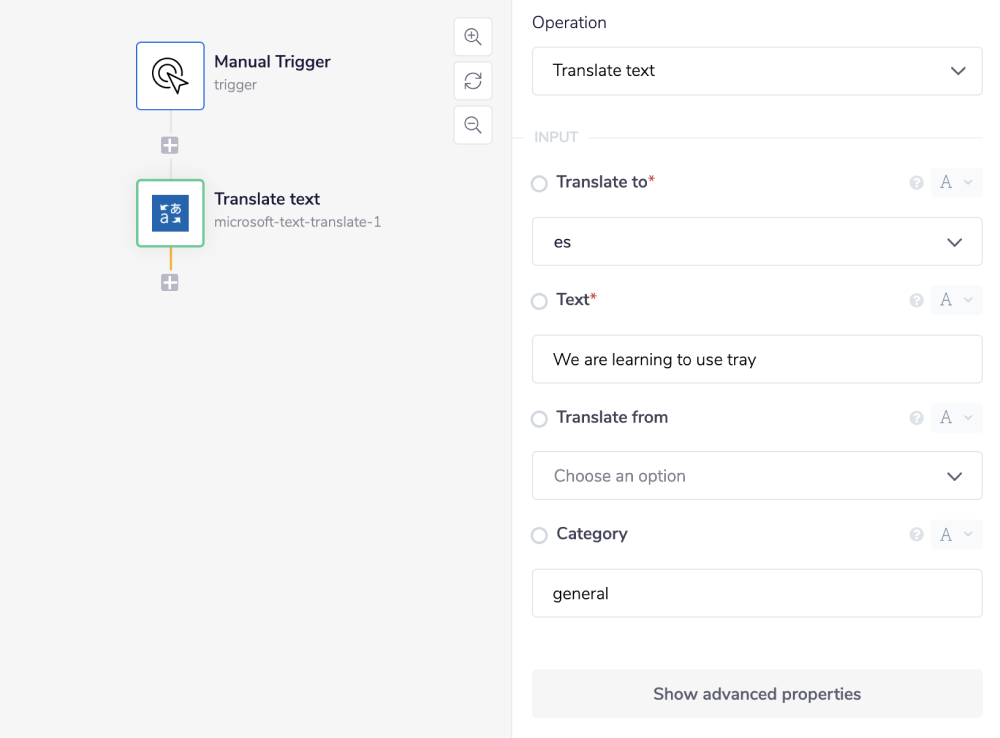Click the Text input field
This screenshot has width=1000, height=738.
point(757,359)
